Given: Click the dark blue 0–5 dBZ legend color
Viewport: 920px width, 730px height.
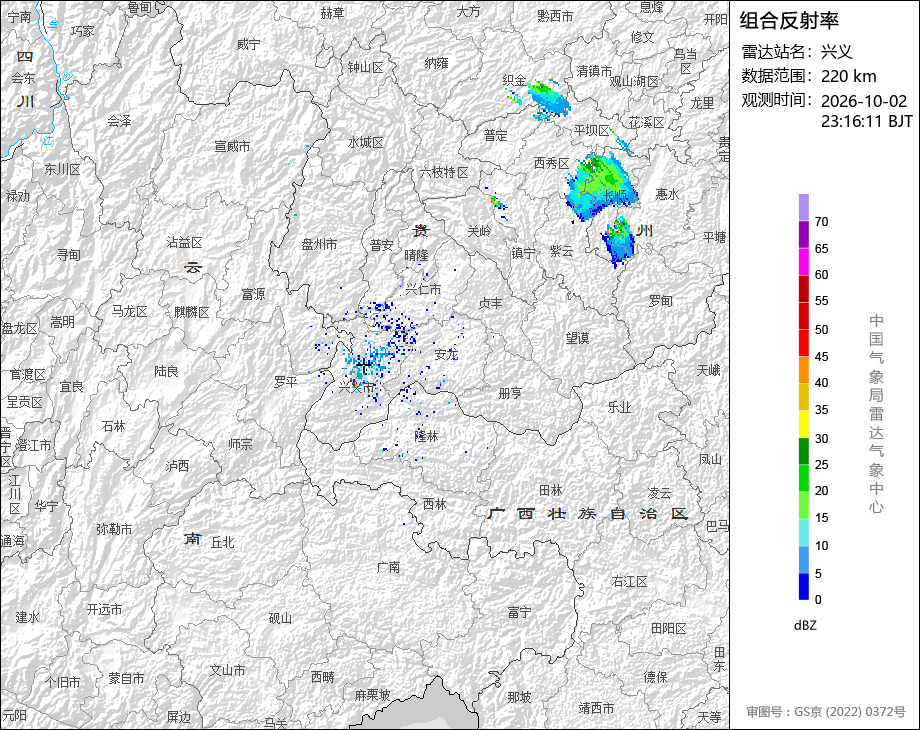Looking at the screenshot, I should pos(803,586).
